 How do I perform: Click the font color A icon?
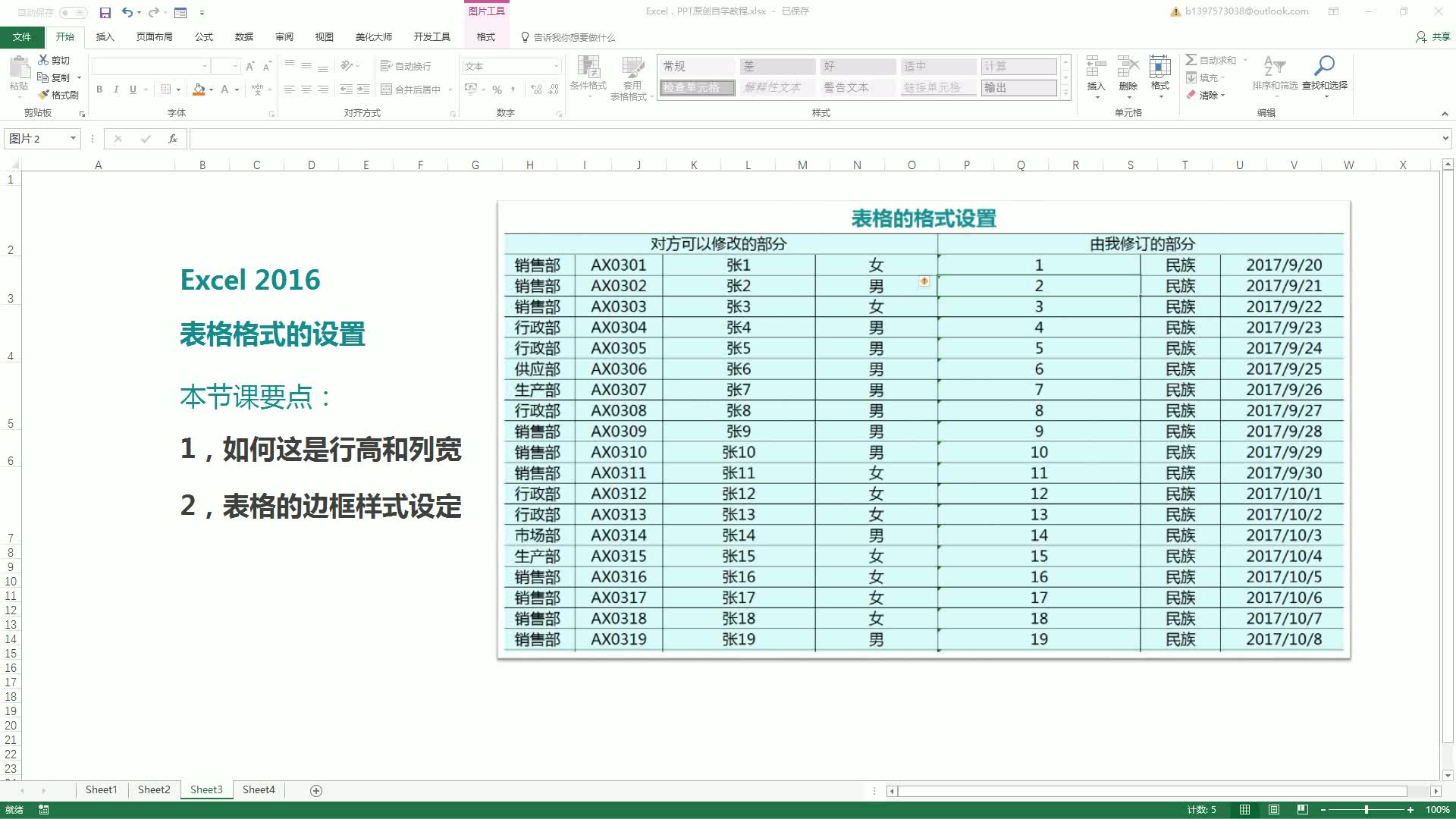click(x=224, y=89)
